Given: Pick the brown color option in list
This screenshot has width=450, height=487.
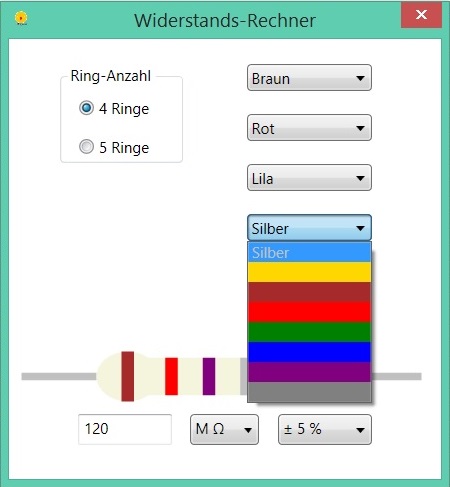Looking at the screenshot, I should click(x=309, y=292).
